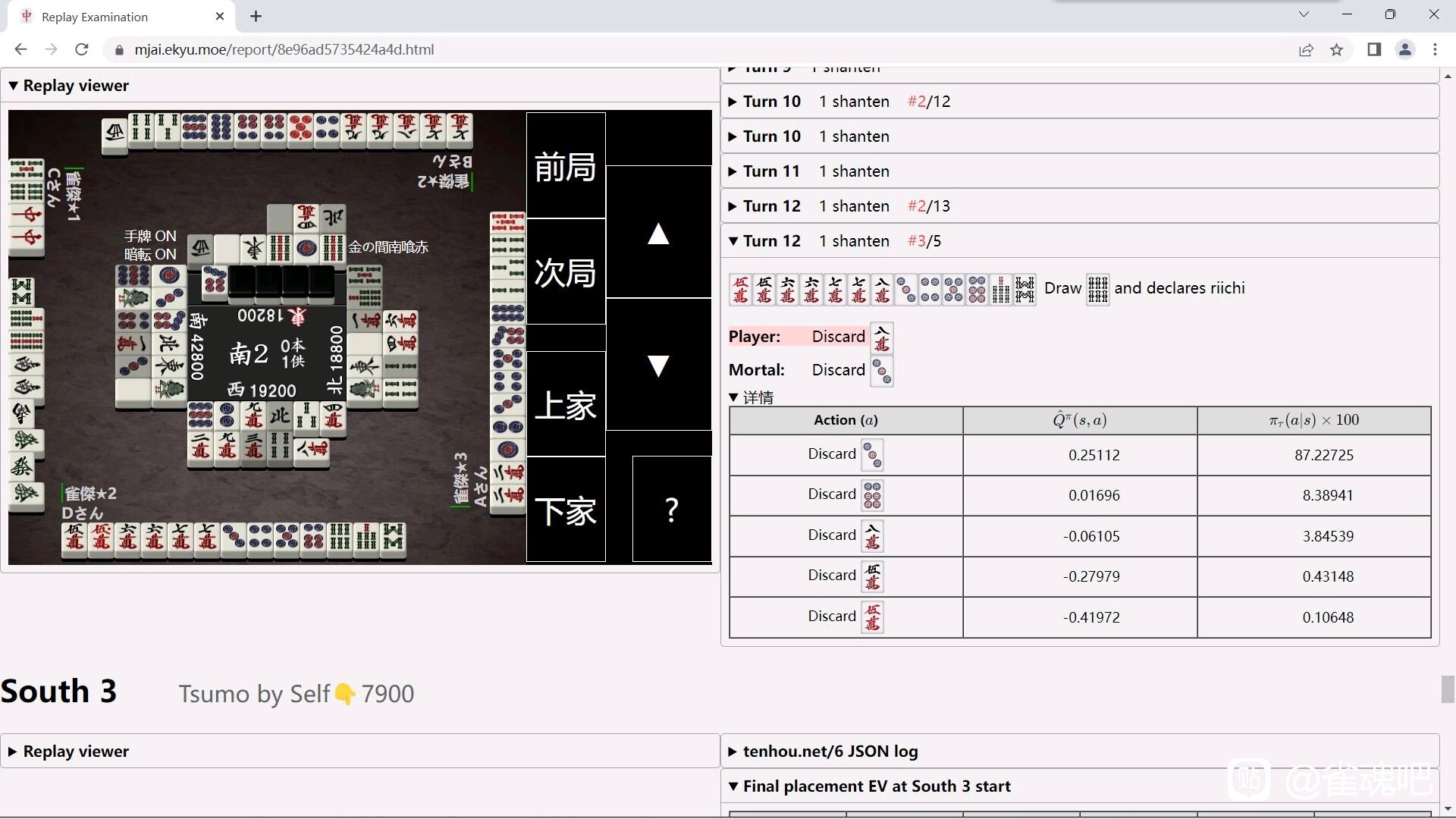The width and height of the screenshot is (1456, 819).
Task: Click the Player discard tile icon
Action: 881,337
